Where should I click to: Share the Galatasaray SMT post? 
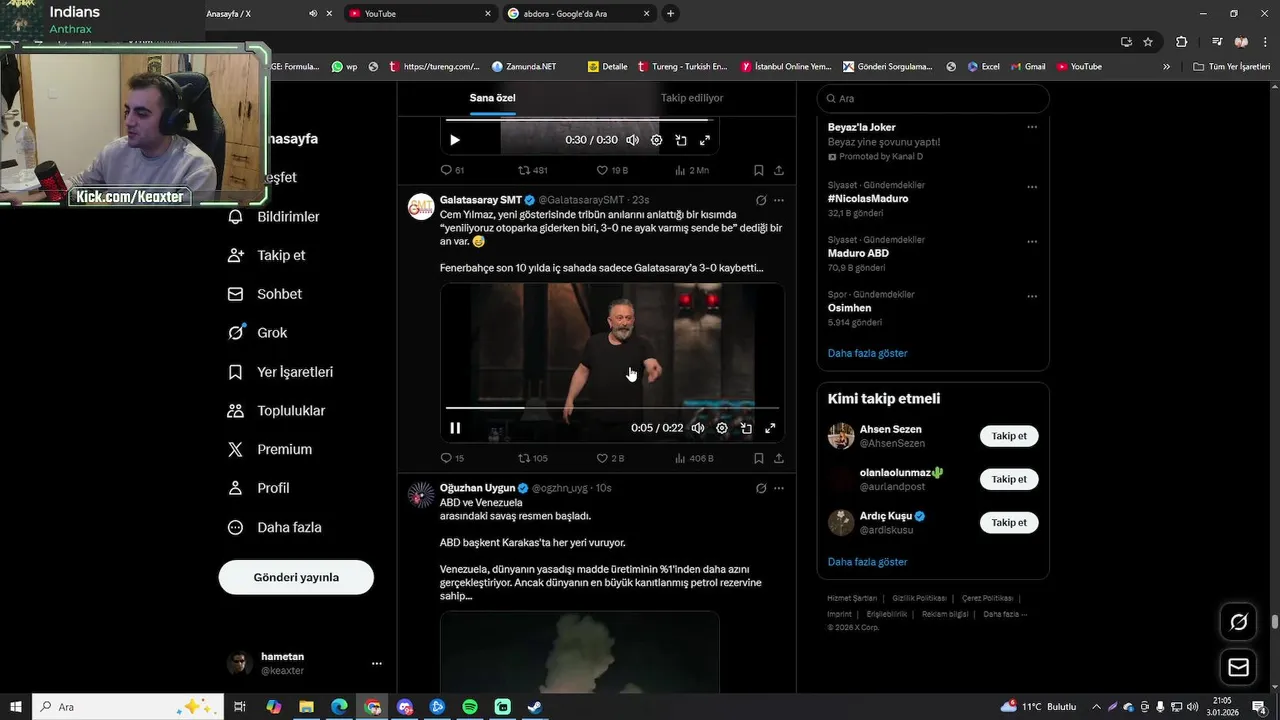click(x=778, y=458)
